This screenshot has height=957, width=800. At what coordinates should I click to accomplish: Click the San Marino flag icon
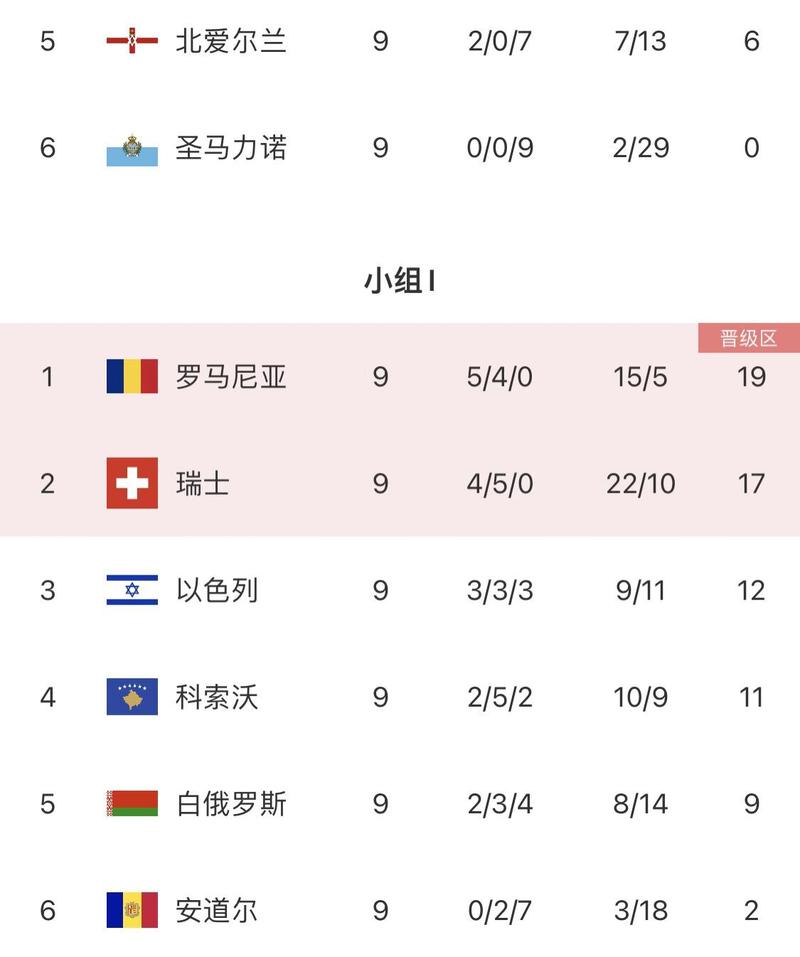click(132, 149)
